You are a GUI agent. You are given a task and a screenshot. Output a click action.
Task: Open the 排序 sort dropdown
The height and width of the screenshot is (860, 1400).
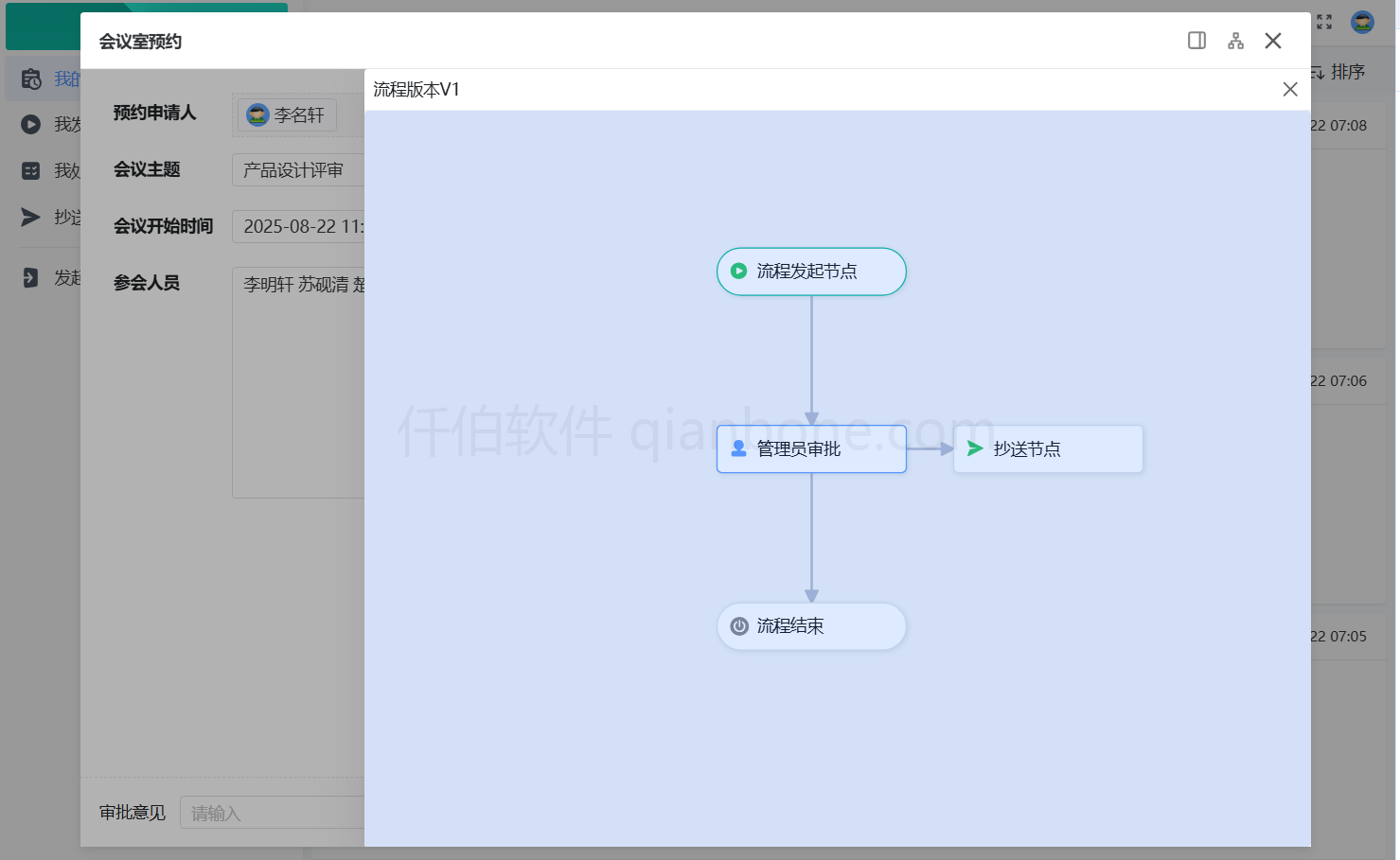1348,71
